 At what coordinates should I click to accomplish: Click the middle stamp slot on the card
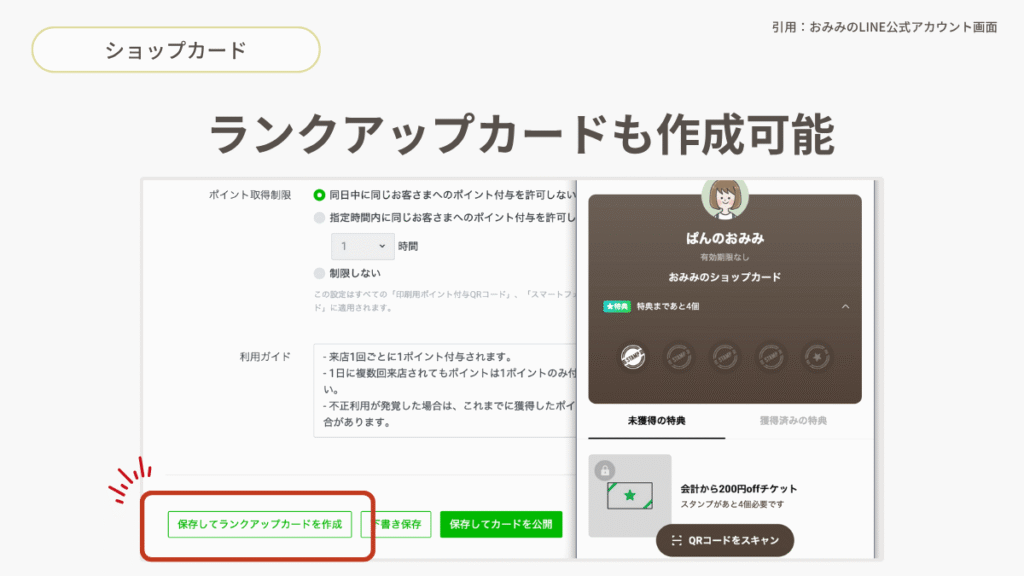[x=724, y=355]
